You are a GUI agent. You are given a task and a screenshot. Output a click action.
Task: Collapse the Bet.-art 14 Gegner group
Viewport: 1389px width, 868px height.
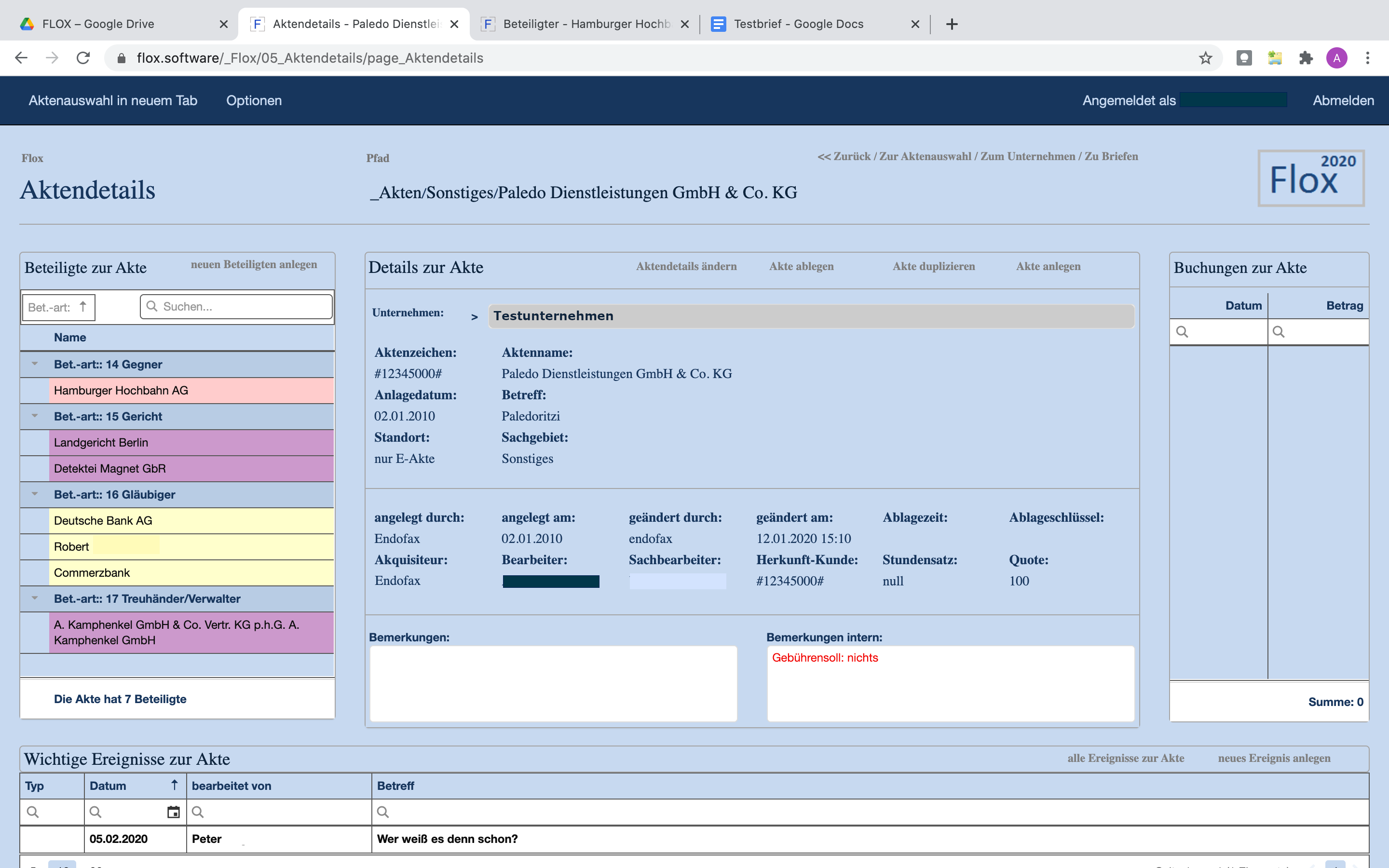[x=34, y=364]
